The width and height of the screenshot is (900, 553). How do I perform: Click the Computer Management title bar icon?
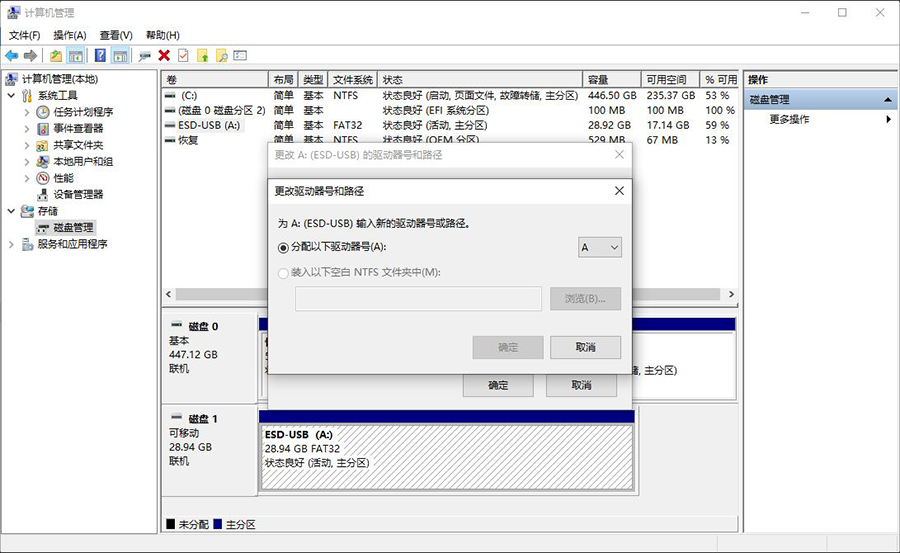[13, 12]
